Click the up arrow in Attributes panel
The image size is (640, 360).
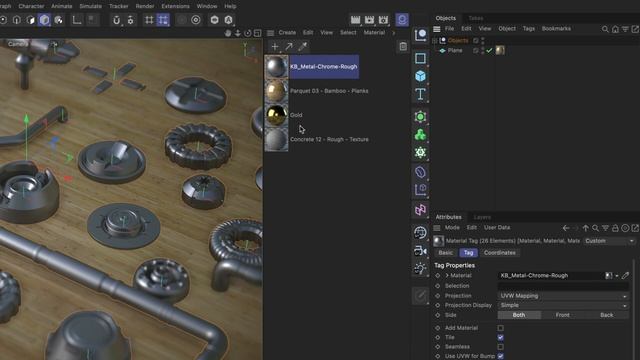point(586,228)
